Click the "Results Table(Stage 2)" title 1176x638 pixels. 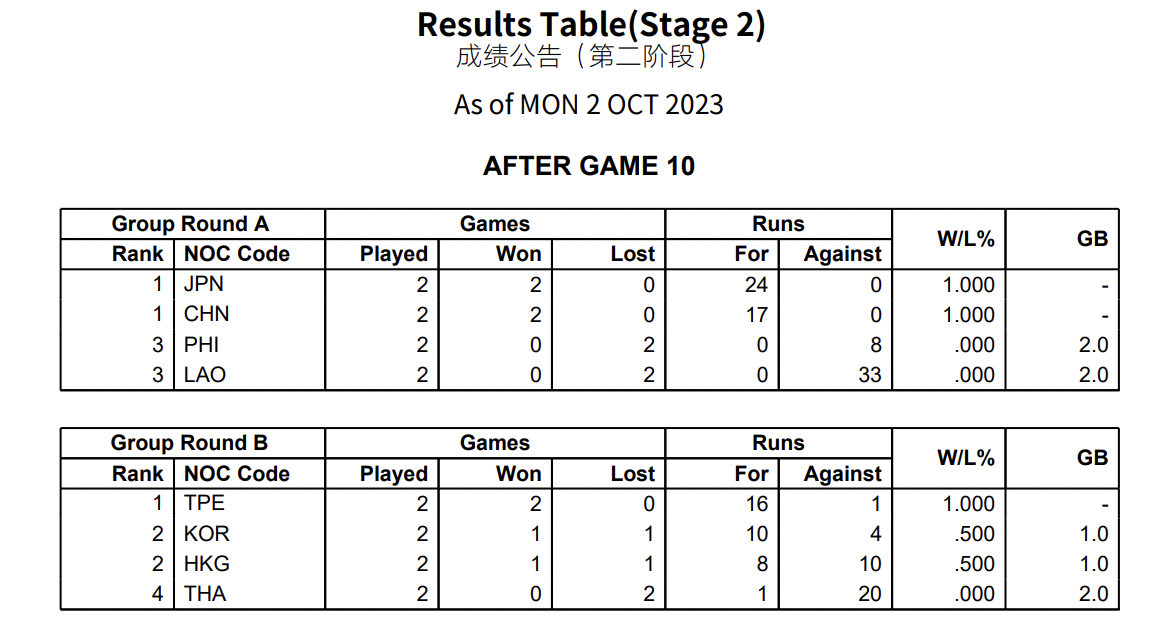[590, 24]
